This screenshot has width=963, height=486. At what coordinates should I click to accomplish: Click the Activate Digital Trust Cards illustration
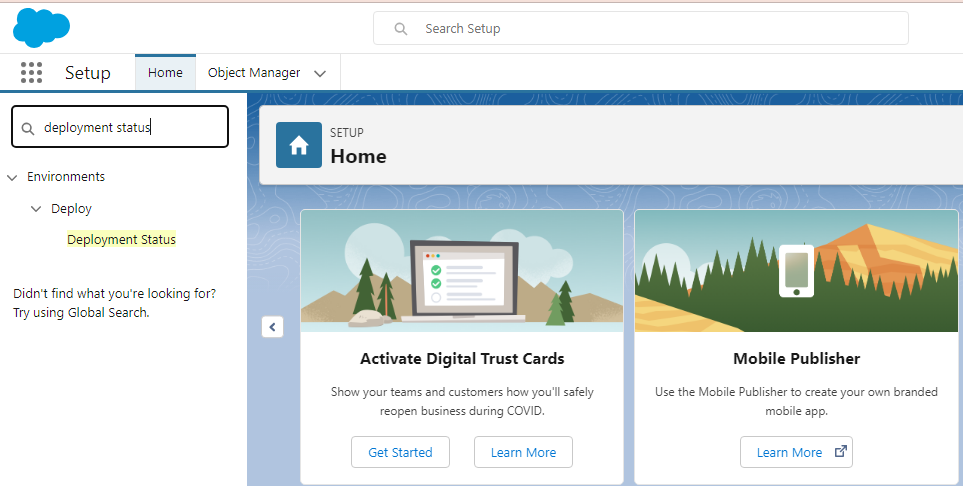click(462, 271)
